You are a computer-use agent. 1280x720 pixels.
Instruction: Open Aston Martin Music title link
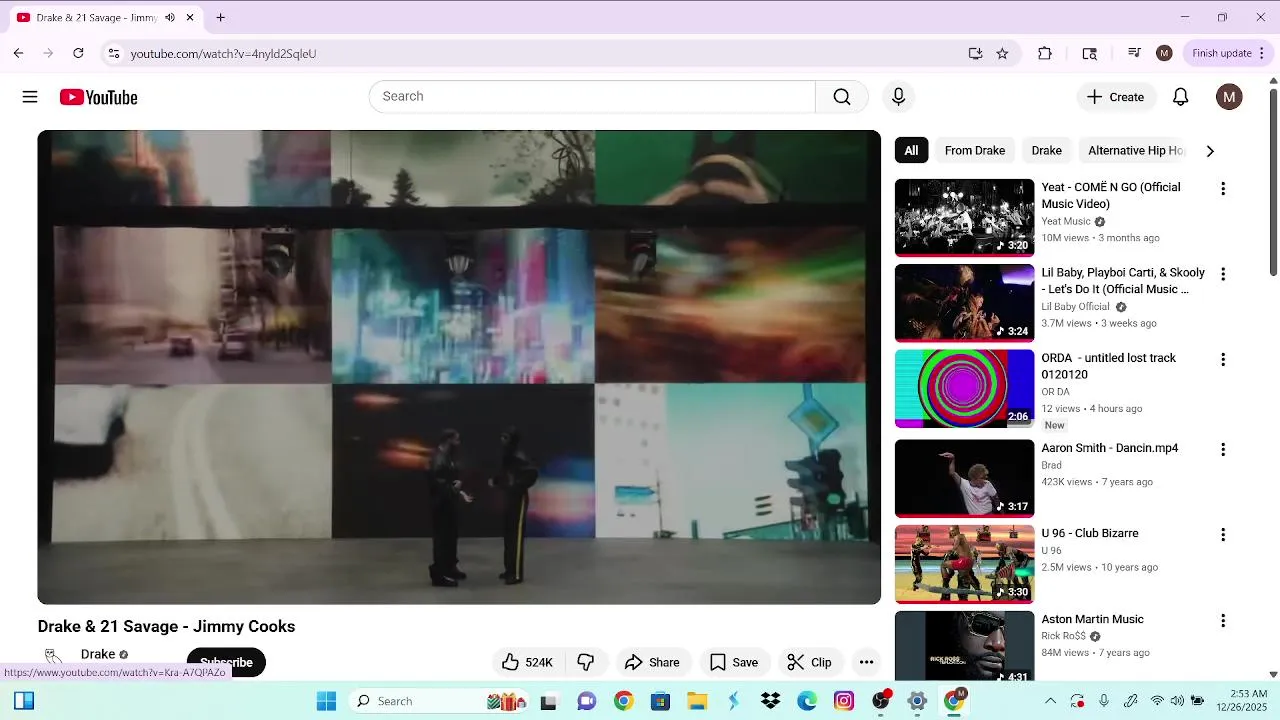pos(1092,619)
